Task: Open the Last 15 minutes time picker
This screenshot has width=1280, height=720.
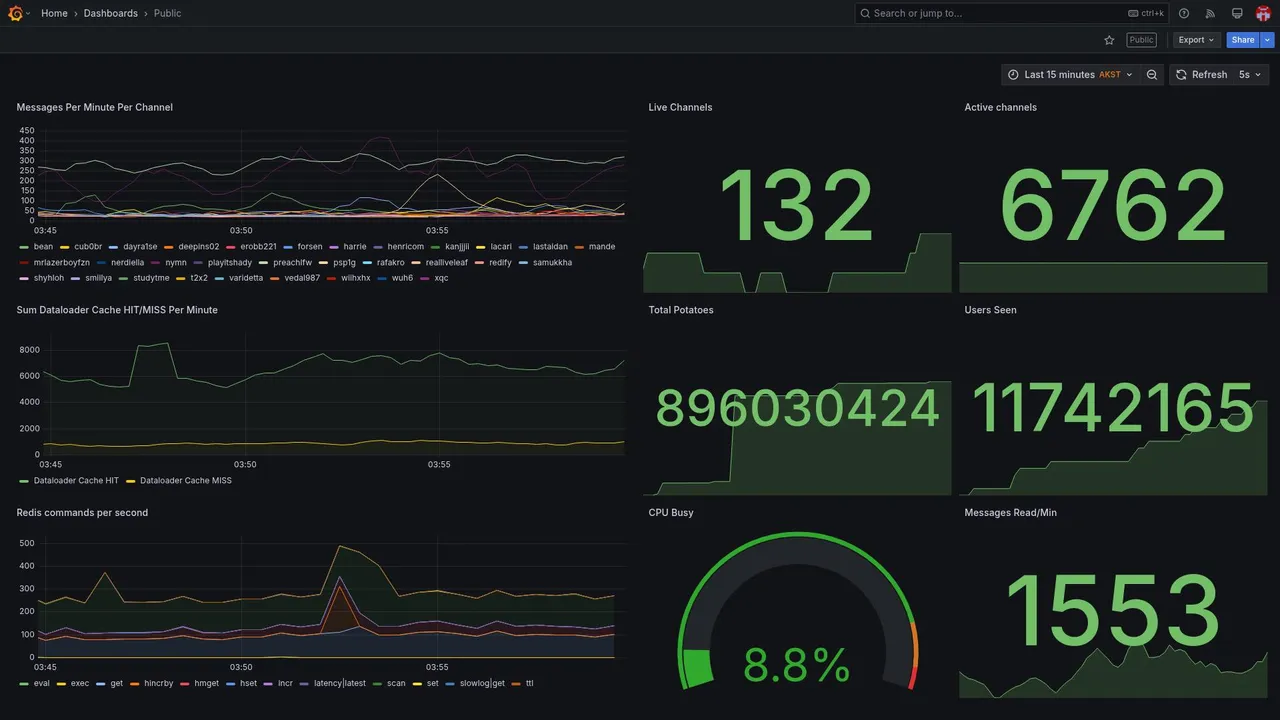Action: (x=1070, y=75)
